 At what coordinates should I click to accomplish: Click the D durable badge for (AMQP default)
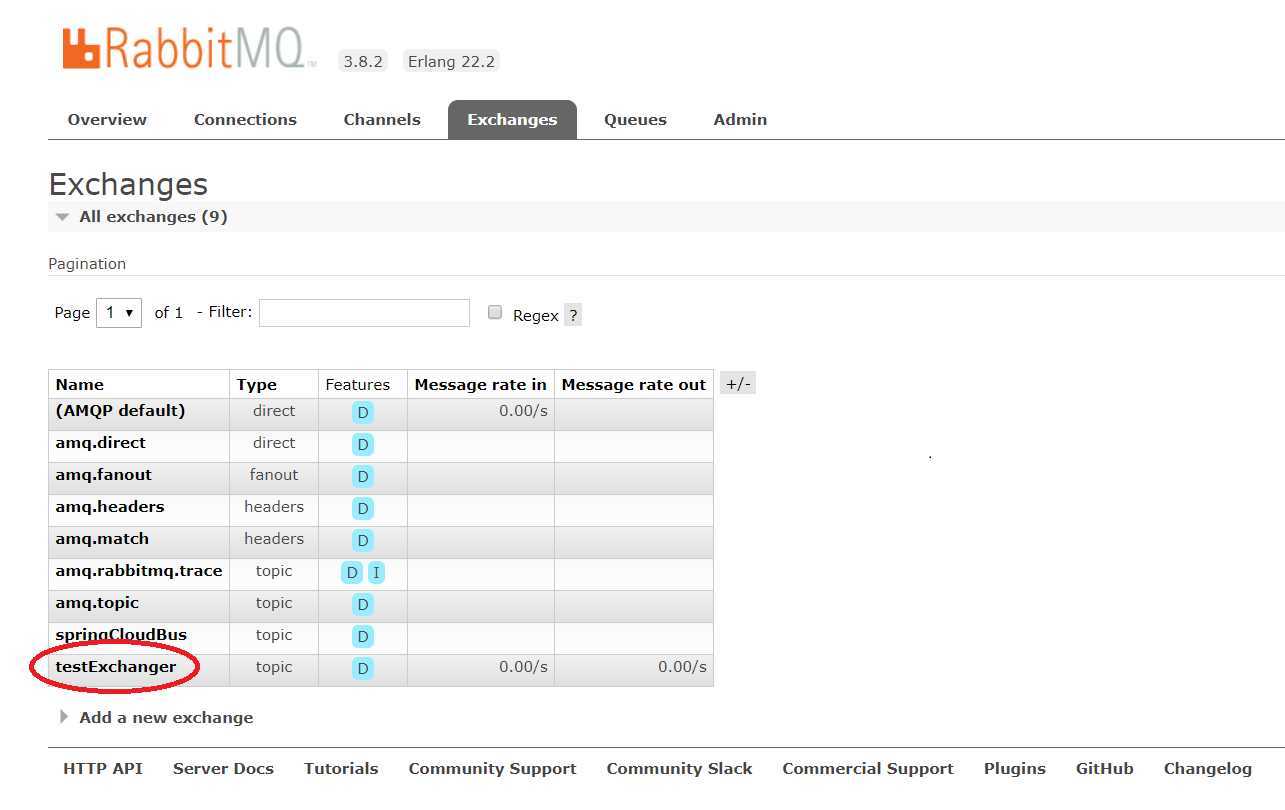click(x=363, y=412)
